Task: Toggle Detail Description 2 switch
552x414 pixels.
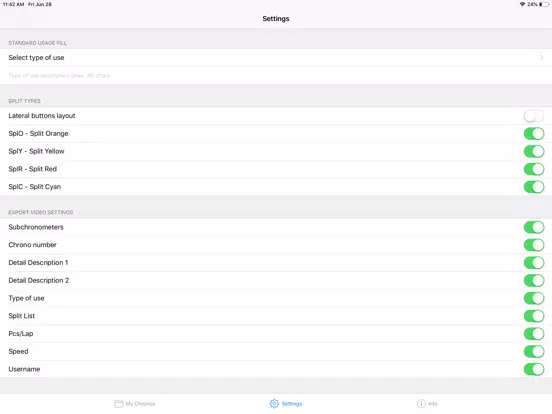Action: [x=534, y=281]
